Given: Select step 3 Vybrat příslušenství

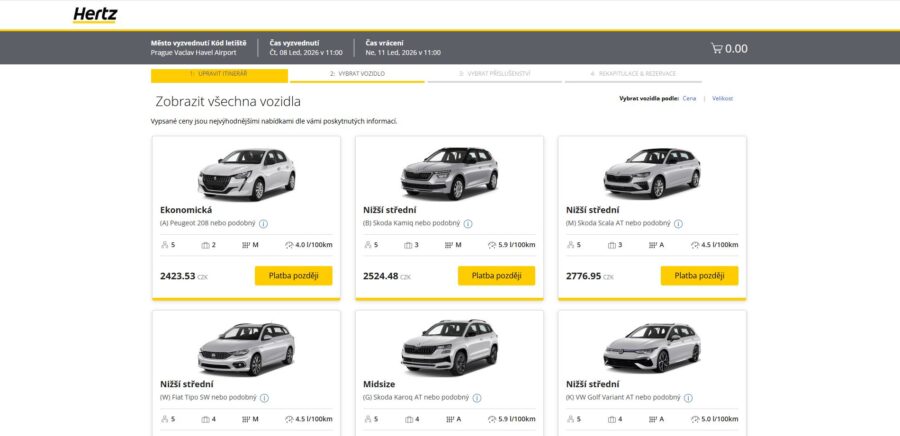Looking at the screenshot, I should [494, 75].
